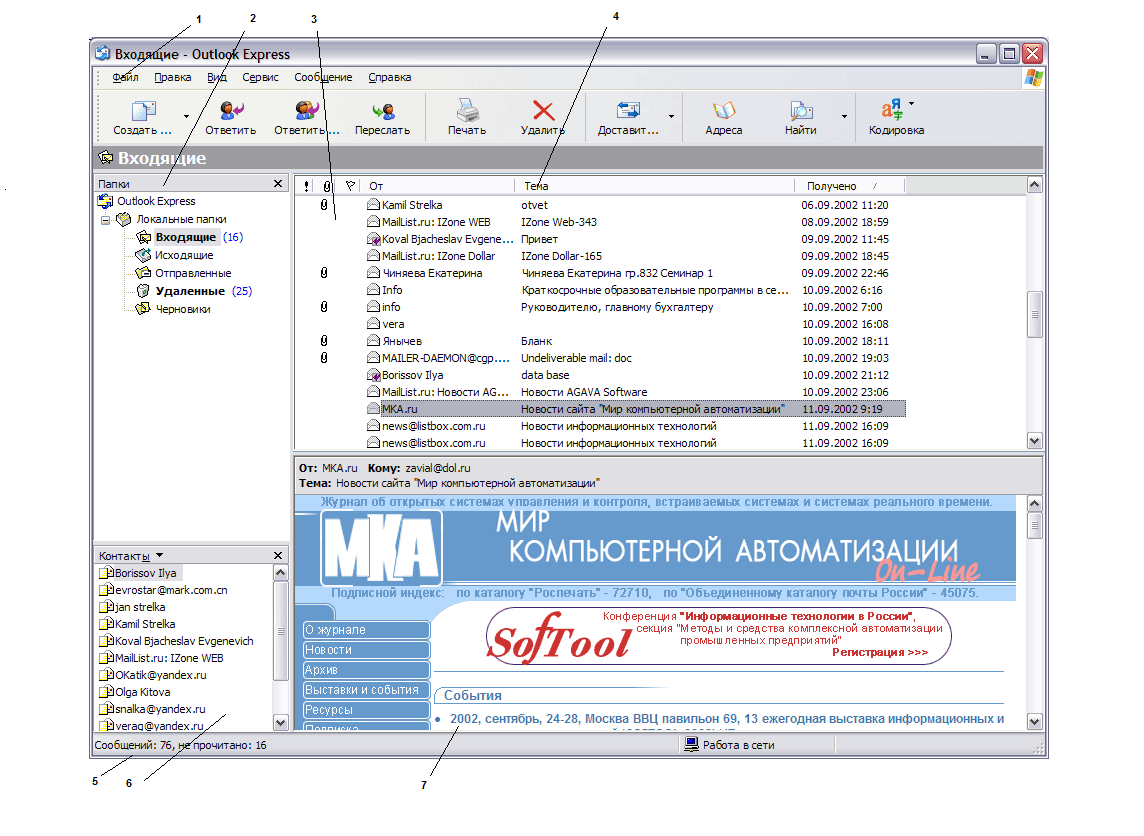Open the 'Архив' navigation link in preview

pos(366,670)
